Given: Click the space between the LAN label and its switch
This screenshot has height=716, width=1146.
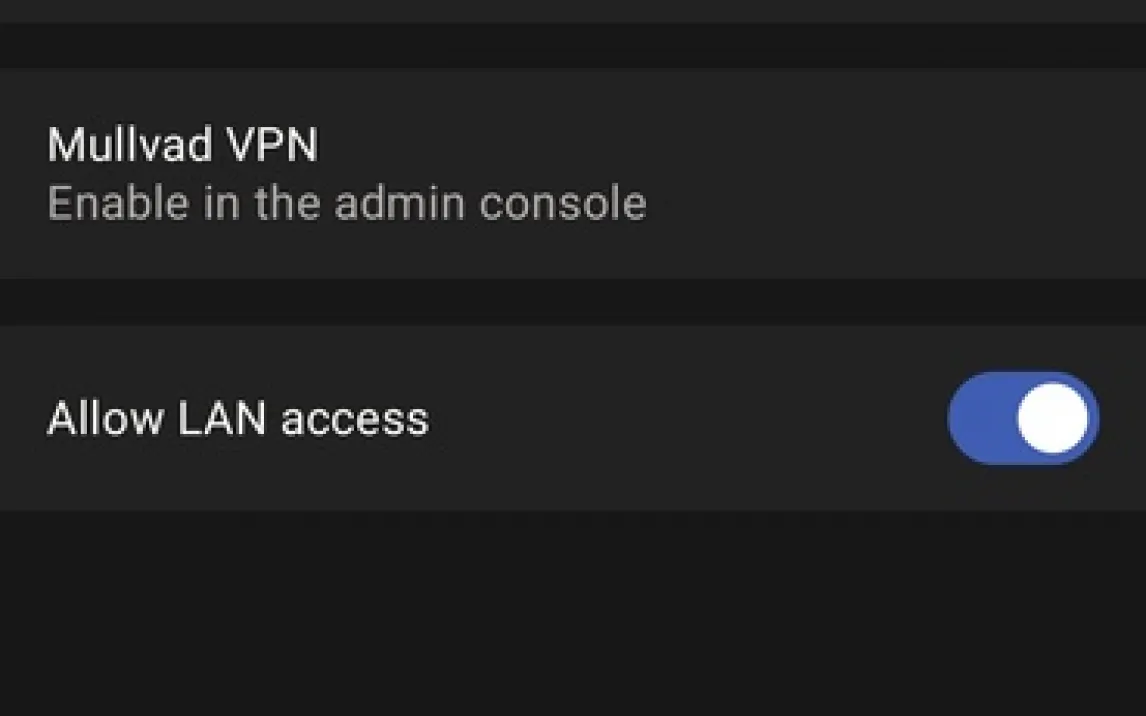Looking at the screenshot, I should pyautogui.click(x=687, y=418).
